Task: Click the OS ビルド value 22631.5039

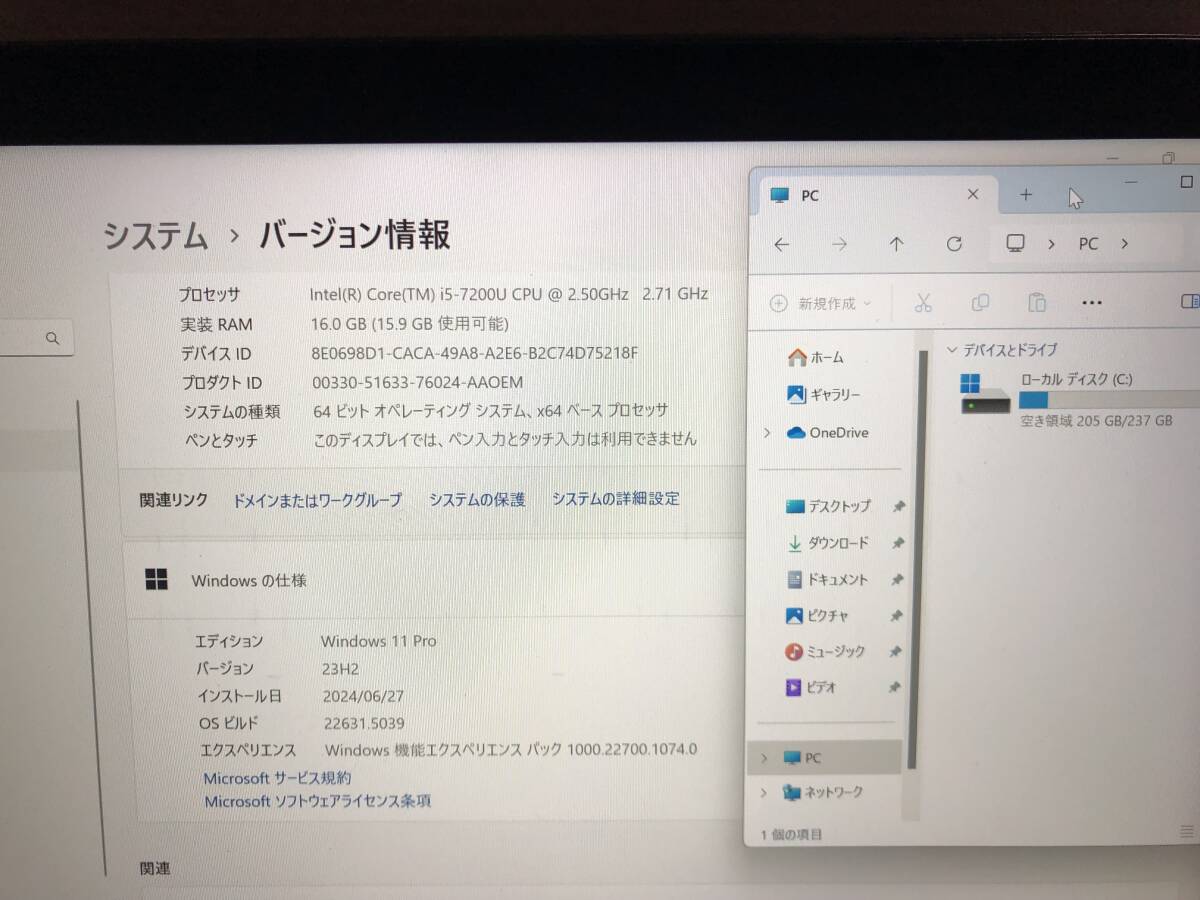Action: (363, 723)
